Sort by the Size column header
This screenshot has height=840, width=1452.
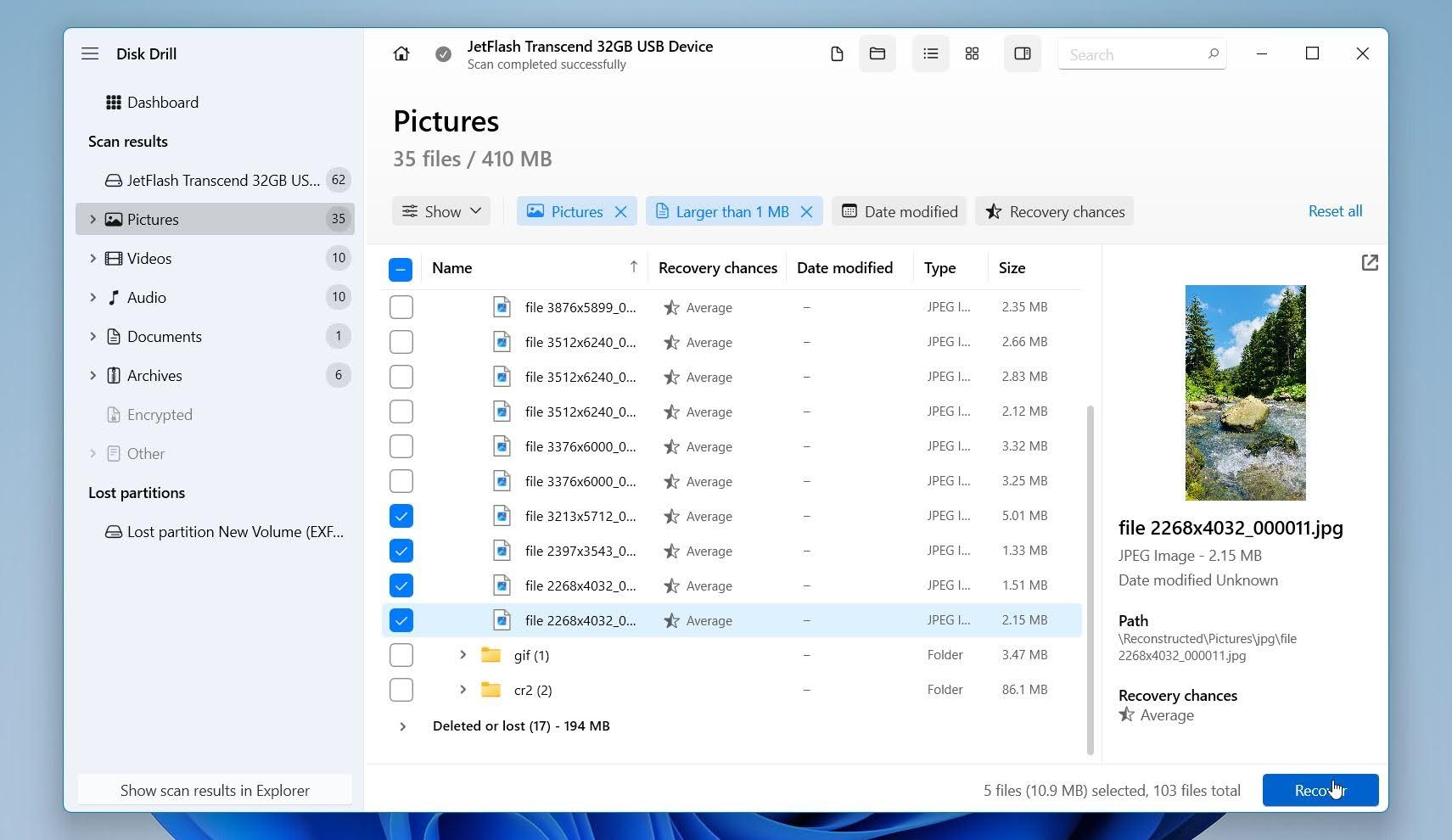[x=1012, y=268]
